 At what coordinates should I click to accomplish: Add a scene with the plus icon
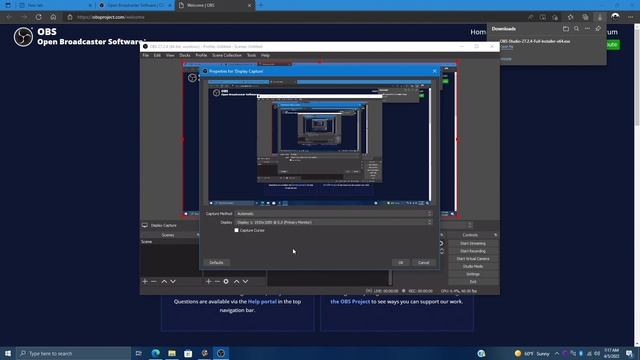click(144, 282)
